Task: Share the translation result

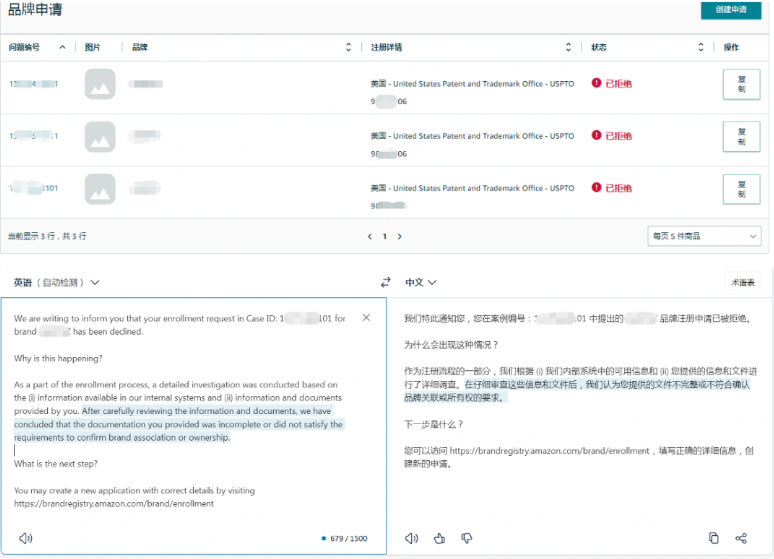Action: (741, 538)
